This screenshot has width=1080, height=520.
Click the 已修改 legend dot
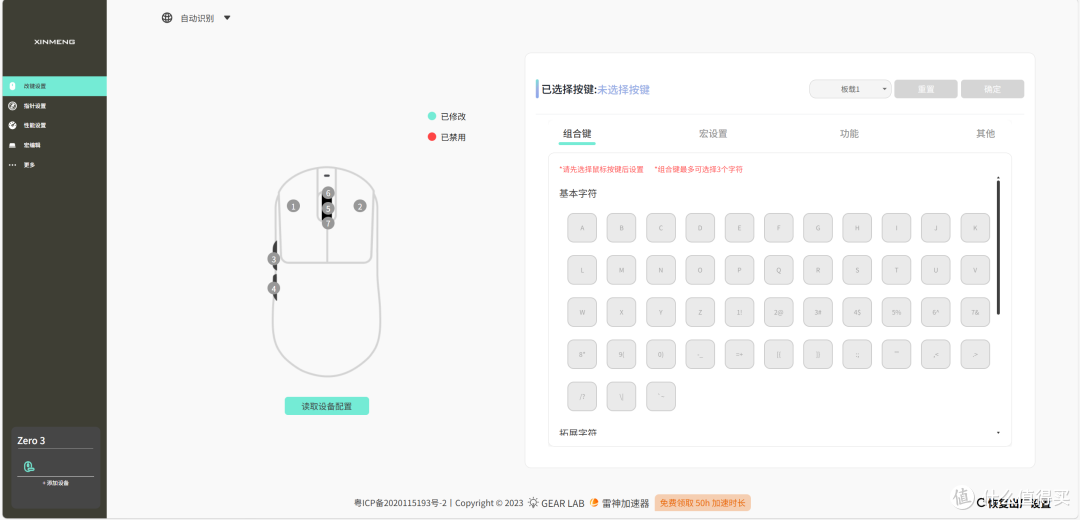click(432, 116)
